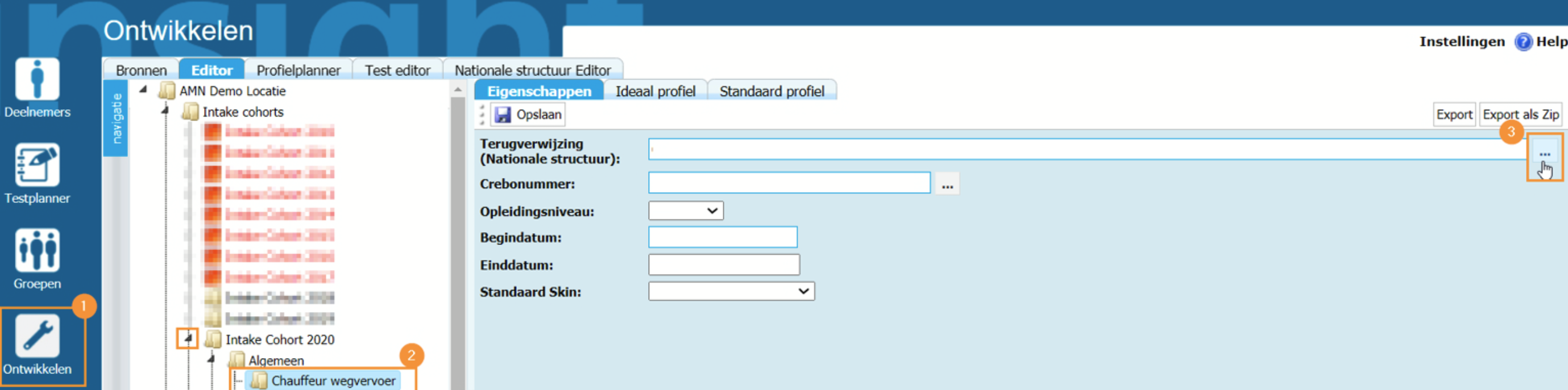Open the Testplanner sidebar icon
This screenshot has height=390, width=1568.
point(37,165)
